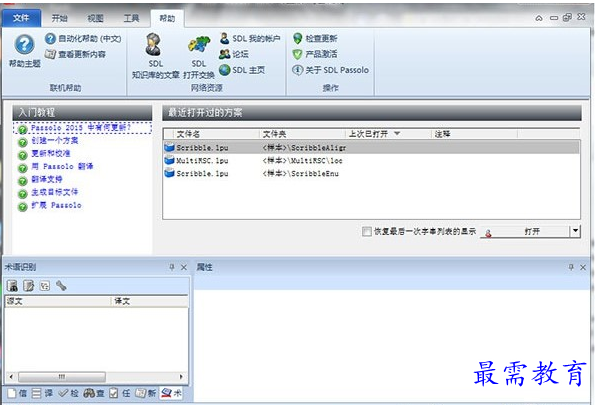Click the 自动化帮助 (中文) help icon
This screenshot has width=595, height=405.
tap(50, 38)
